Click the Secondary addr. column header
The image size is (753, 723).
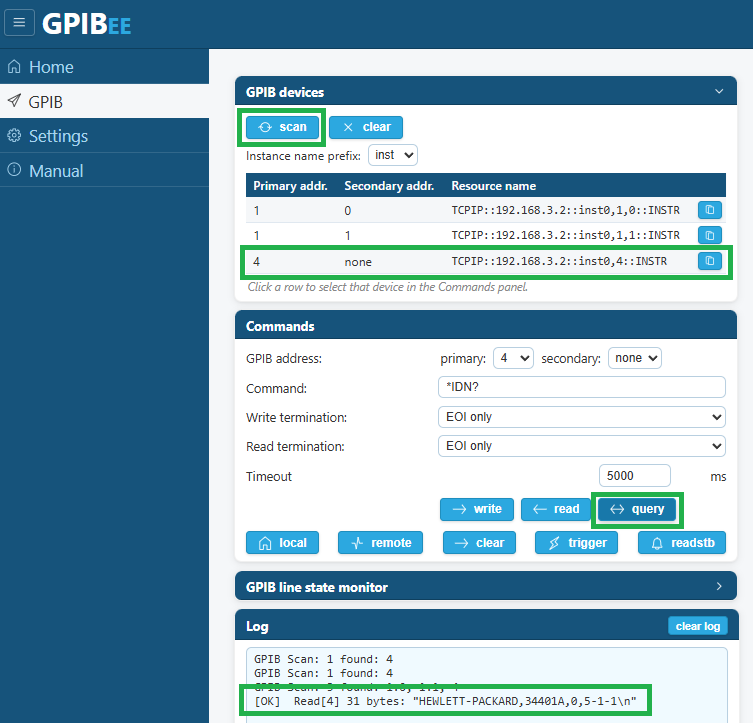389,186
